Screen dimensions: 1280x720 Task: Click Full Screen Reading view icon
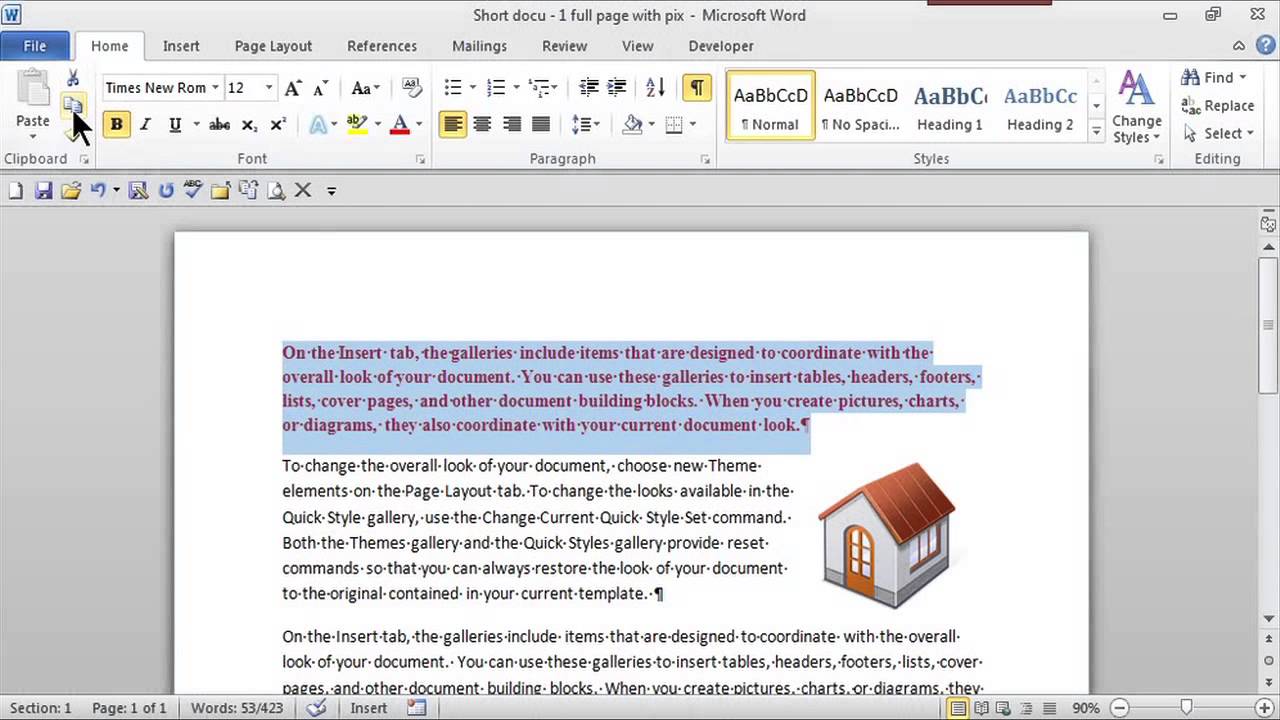982,708
